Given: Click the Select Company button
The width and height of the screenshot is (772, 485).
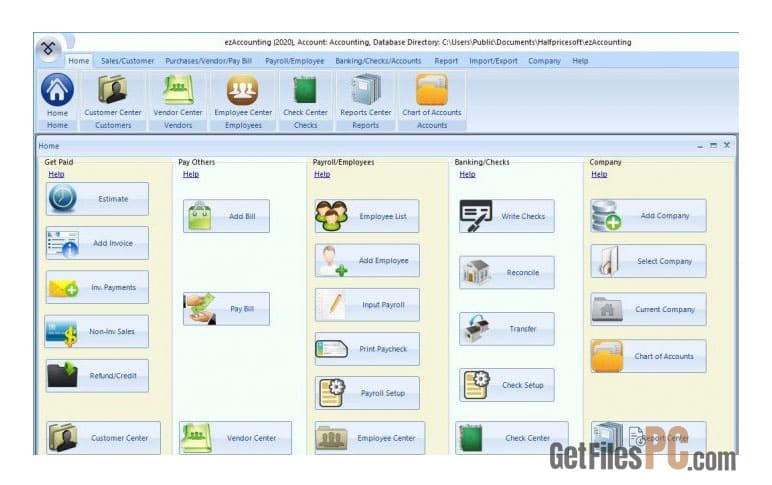Looking at the screenshot, I should (648, 261).
